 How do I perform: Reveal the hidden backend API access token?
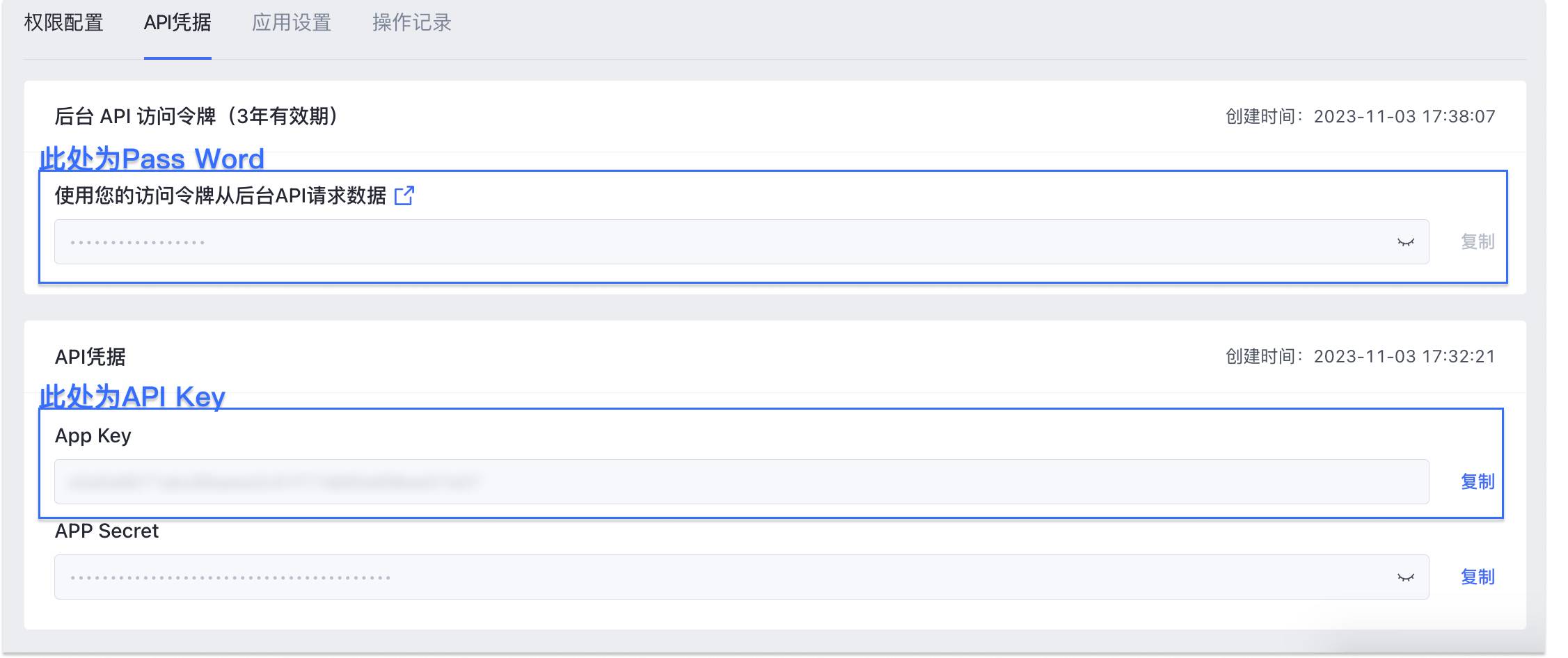pos(1405,242)
